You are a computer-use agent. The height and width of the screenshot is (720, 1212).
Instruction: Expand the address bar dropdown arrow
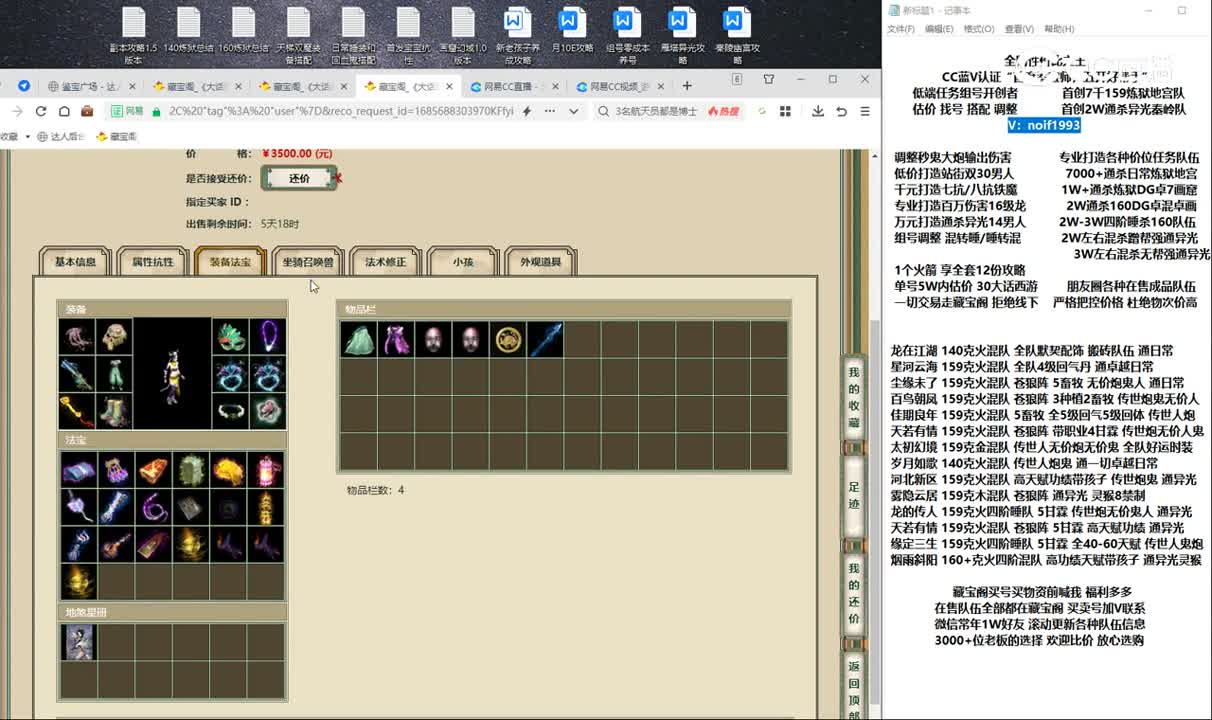point(573,111)
